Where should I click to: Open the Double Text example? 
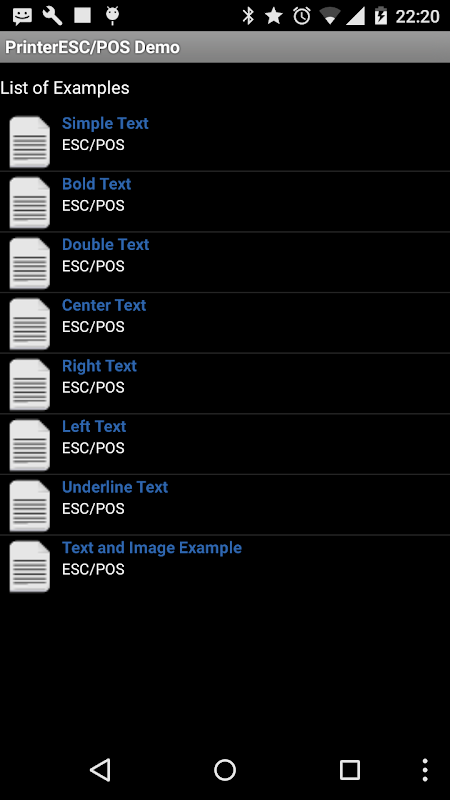click(225, 263)
